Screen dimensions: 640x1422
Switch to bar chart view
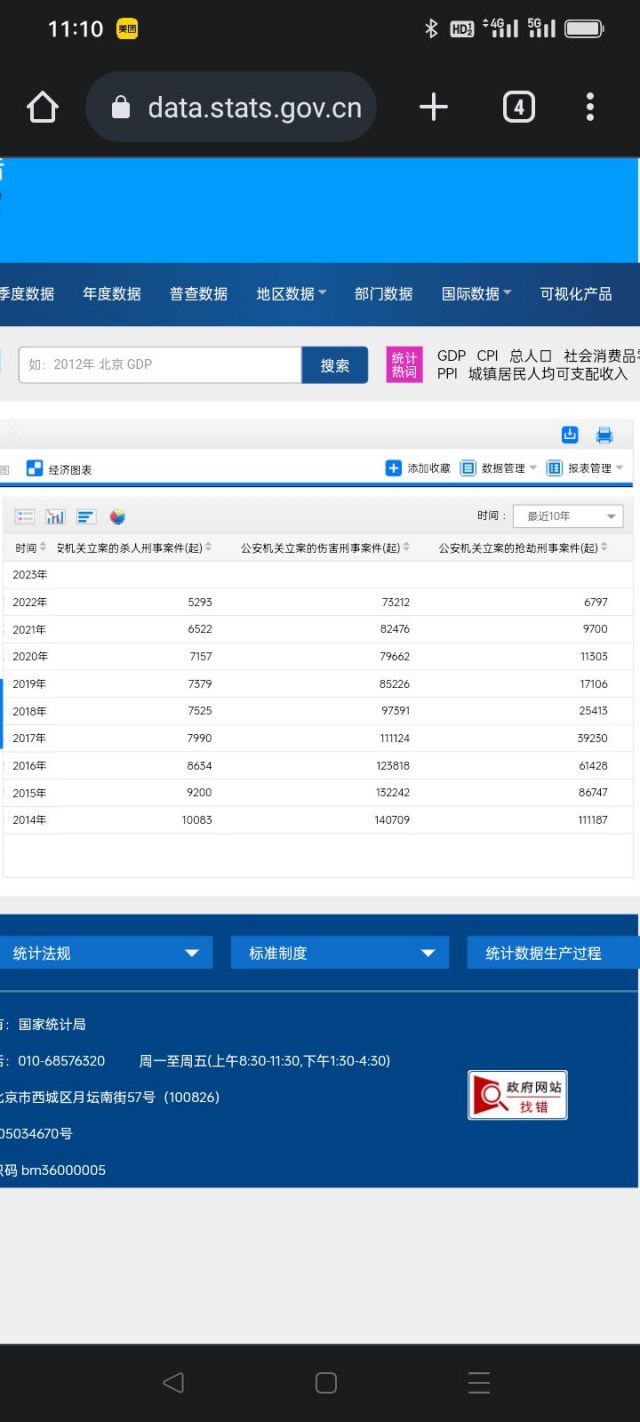tap(55, 517)
